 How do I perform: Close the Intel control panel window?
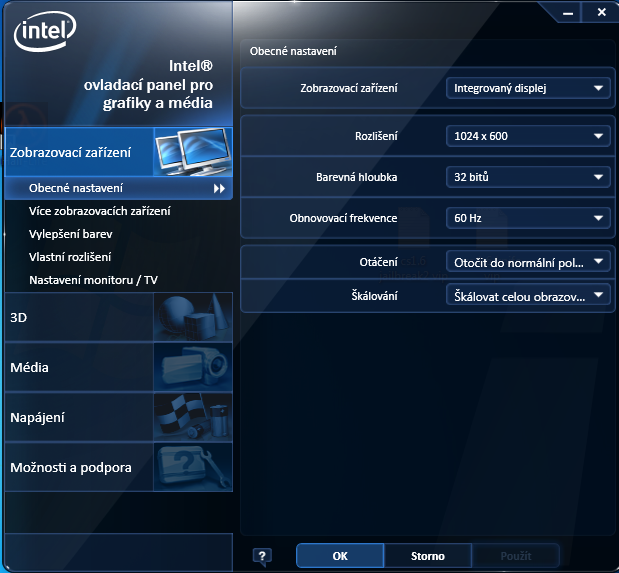coord(601,12)
